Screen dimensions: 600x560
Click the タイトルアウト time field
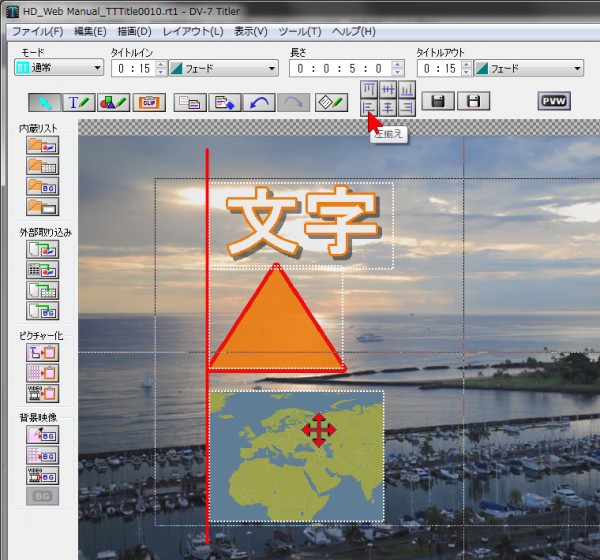[x=439, y=69]
